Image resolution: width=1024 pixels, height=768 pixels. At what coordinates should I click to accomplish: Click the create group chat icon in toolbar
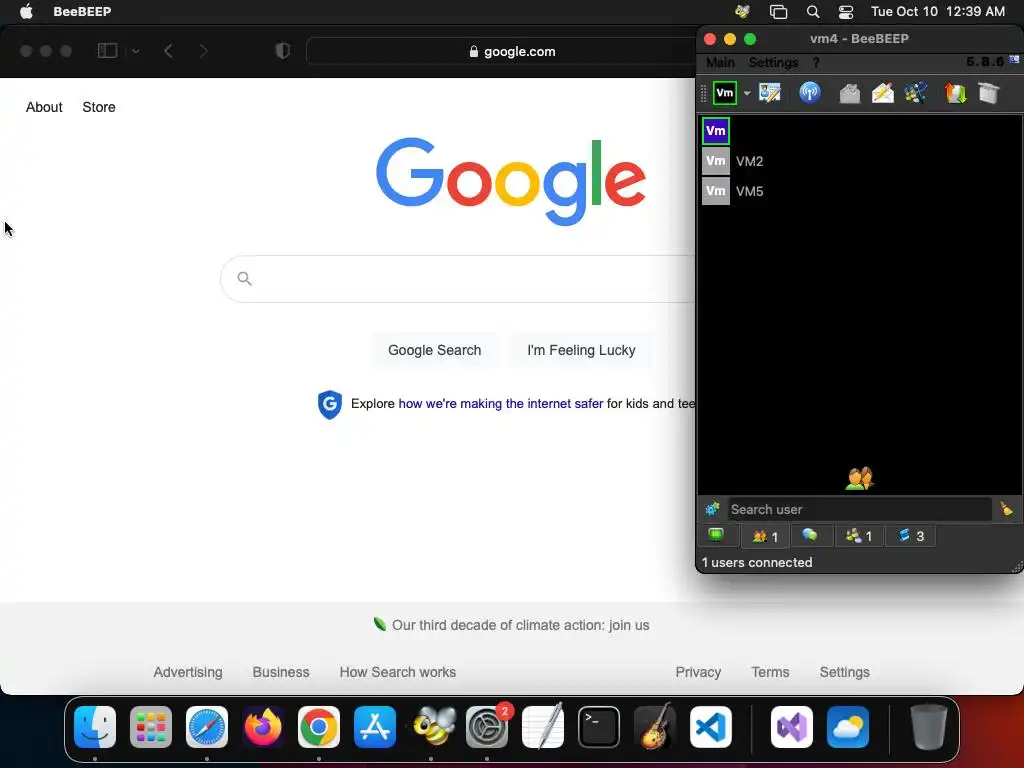click(x=916, y=93)
